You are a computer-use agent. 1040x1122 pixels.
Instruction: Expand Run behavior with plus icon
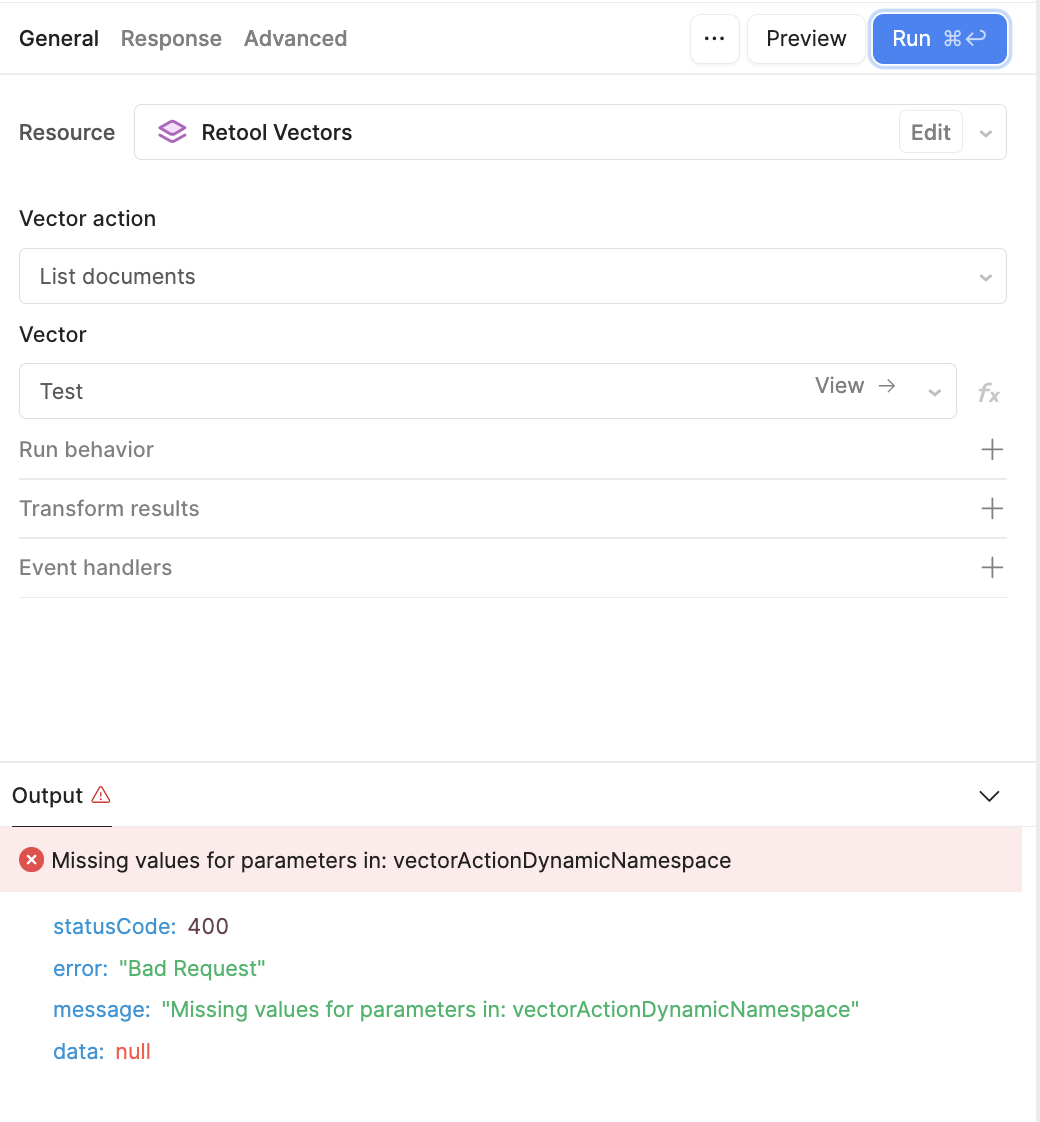pos(991,449)
